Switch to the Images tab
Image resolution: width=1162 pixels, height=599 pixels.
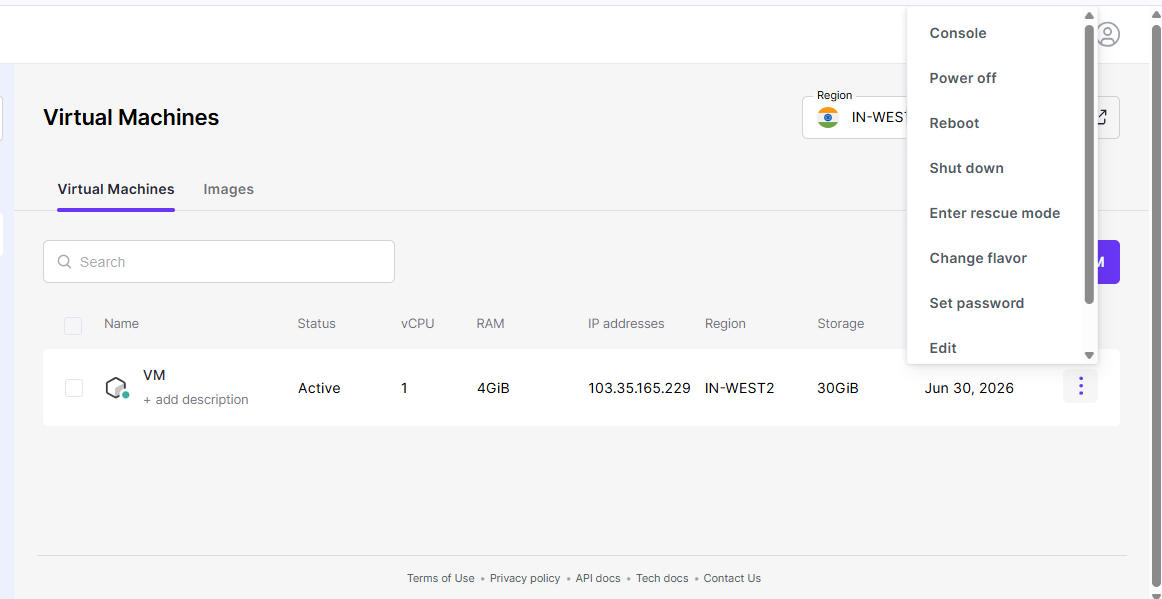tap(228, 189)
